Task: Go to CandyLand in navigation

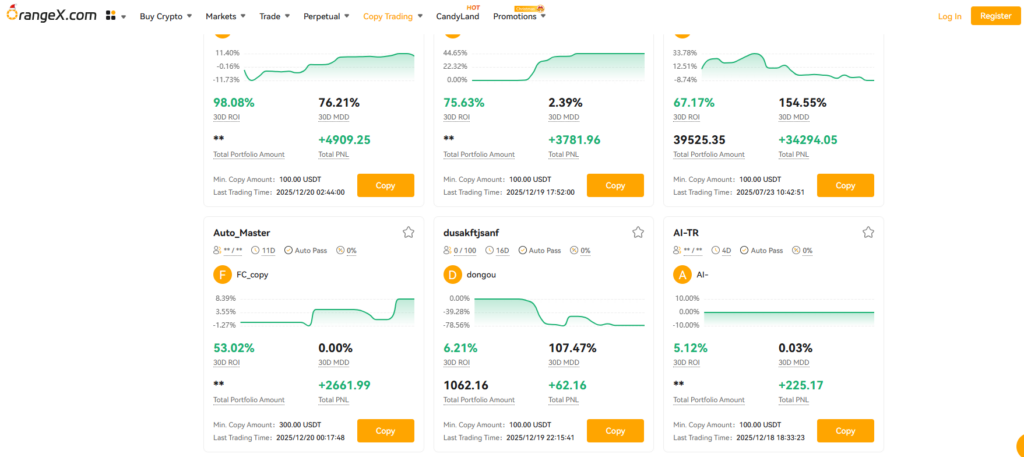Action: [x=458, y=16]
